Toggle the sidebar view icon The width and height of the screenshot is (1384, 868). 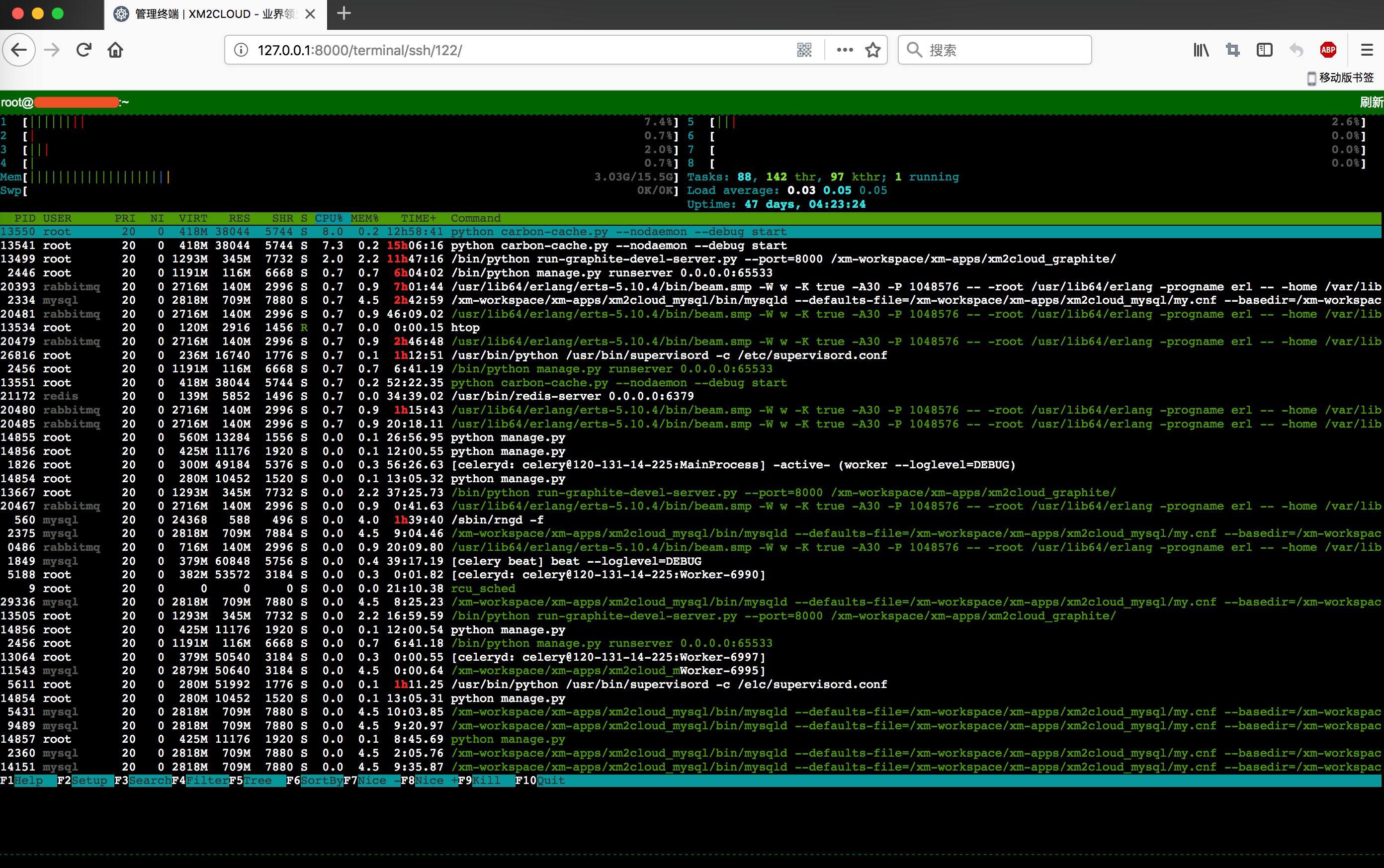pos(1264,50)
